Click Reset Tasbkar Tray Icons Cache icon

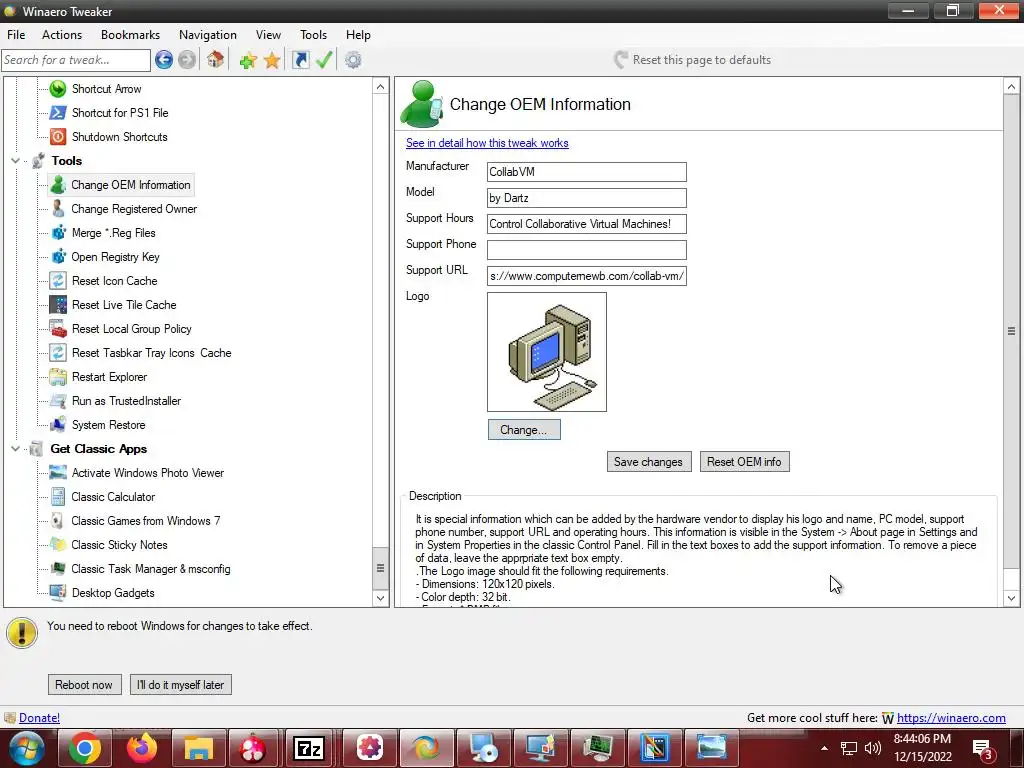[x=58, y=353]
